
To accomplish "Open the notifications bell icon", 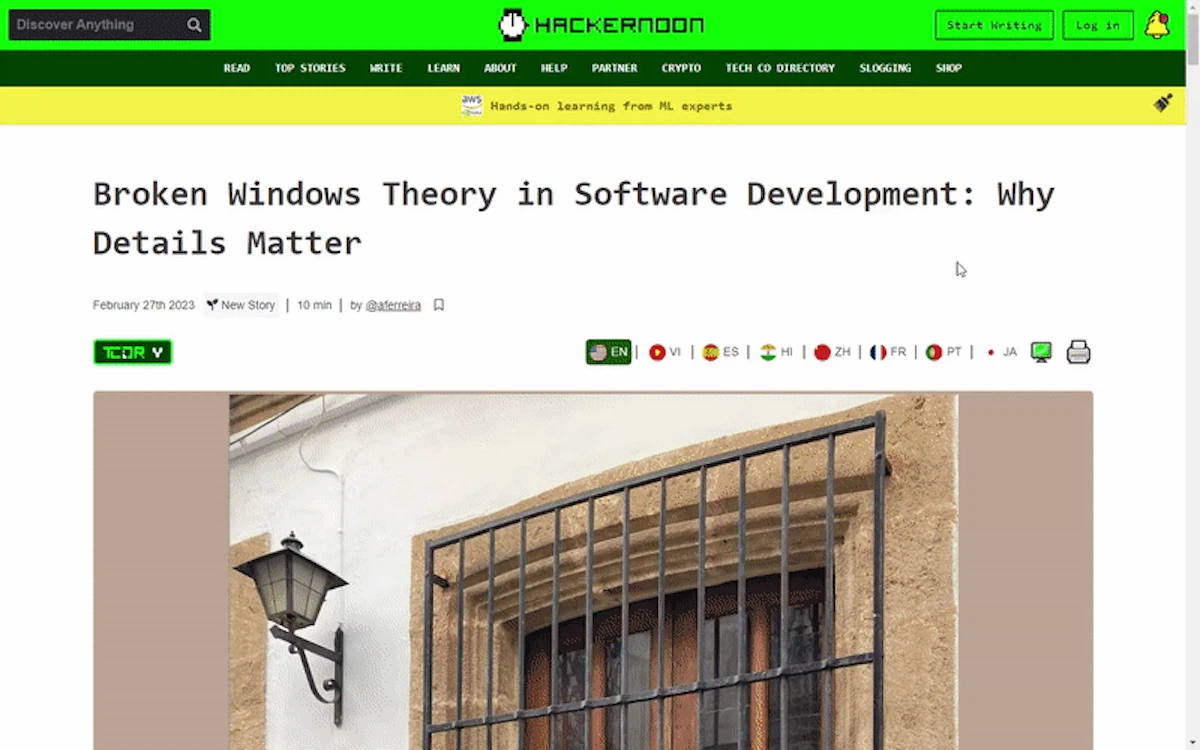I will point(1157,25).
